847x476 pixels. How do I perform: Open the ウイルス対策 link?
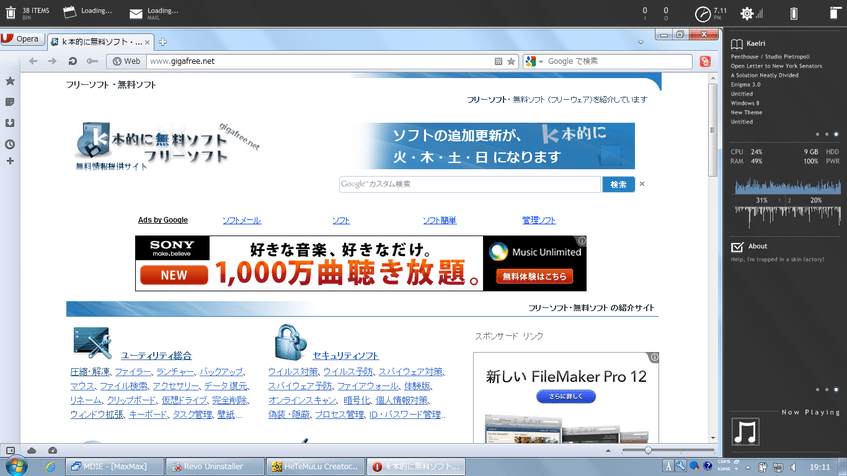(293, 372)
